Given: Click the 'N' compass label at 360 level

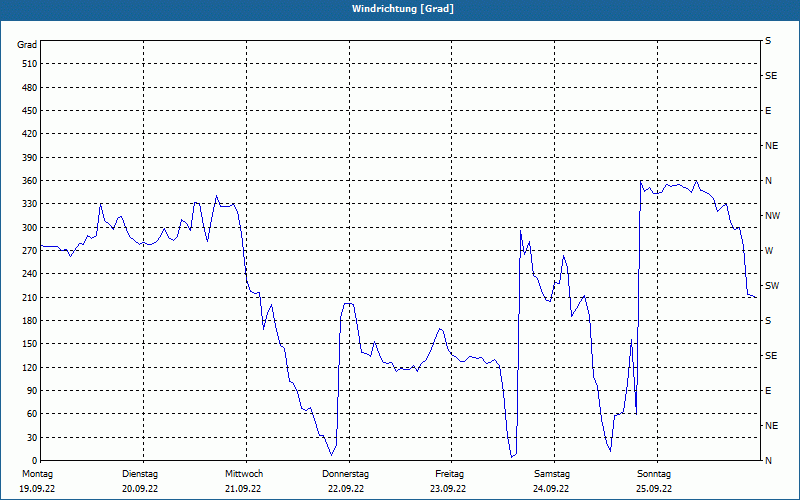Looking at the screenshot, I should click(x=769, y=181).
